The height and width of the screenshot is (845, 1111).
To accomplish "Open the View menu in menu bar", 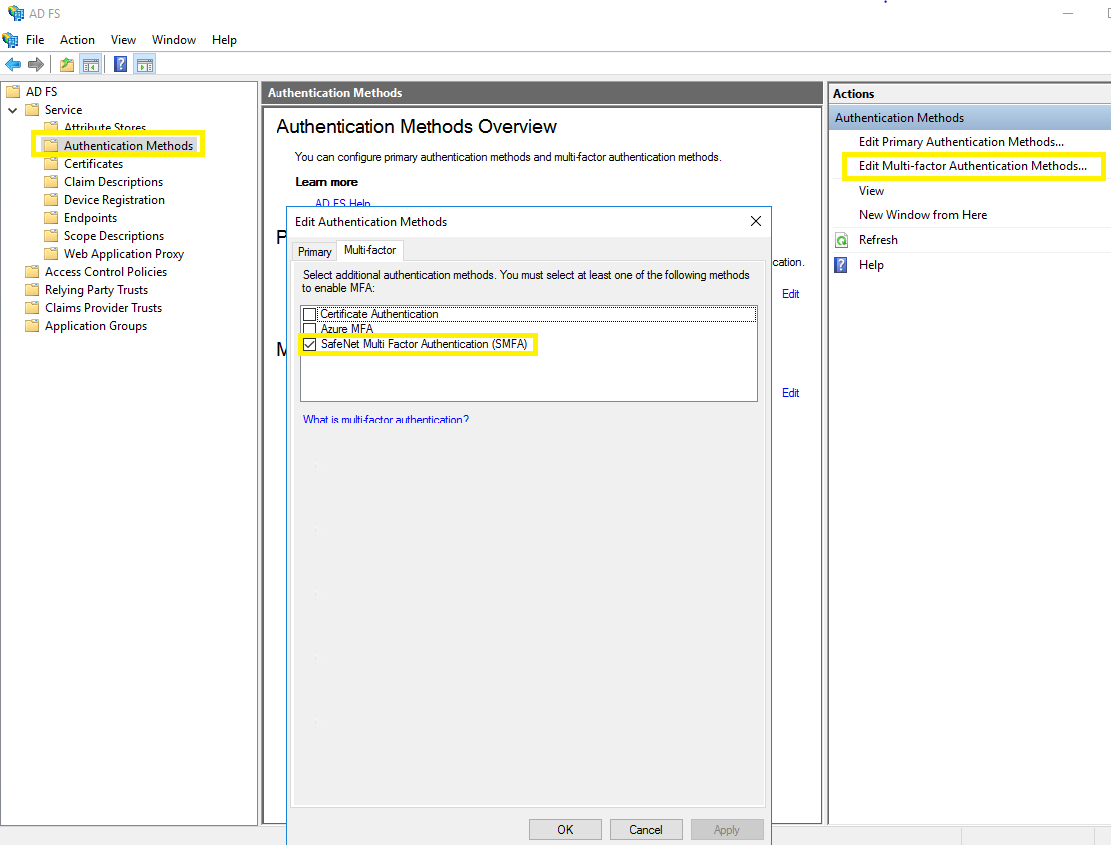I will pyautogui.click(x=123, y=40).
